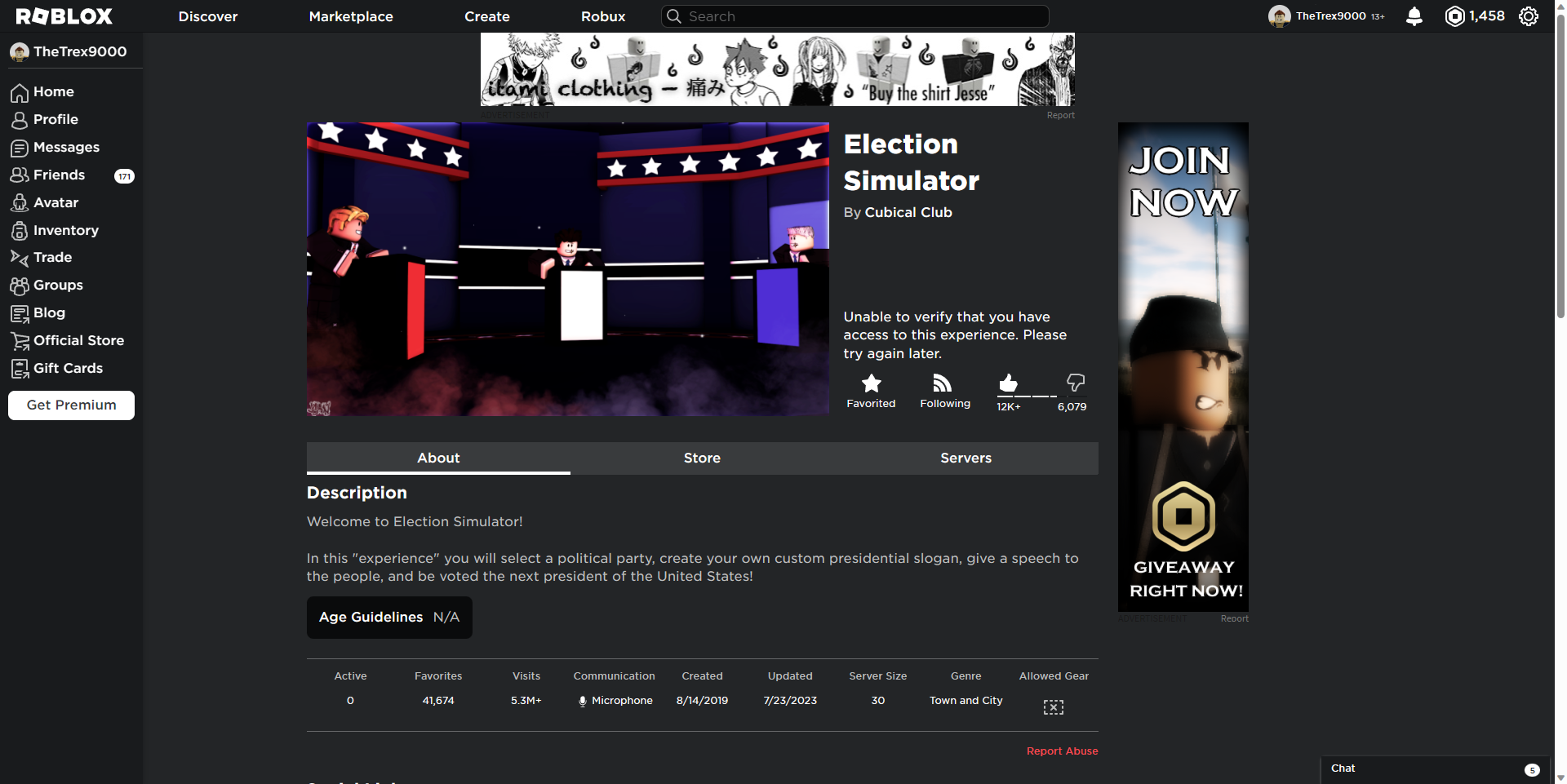
Task: Click Report under the side ad
Action: (x=1234, y=619)
